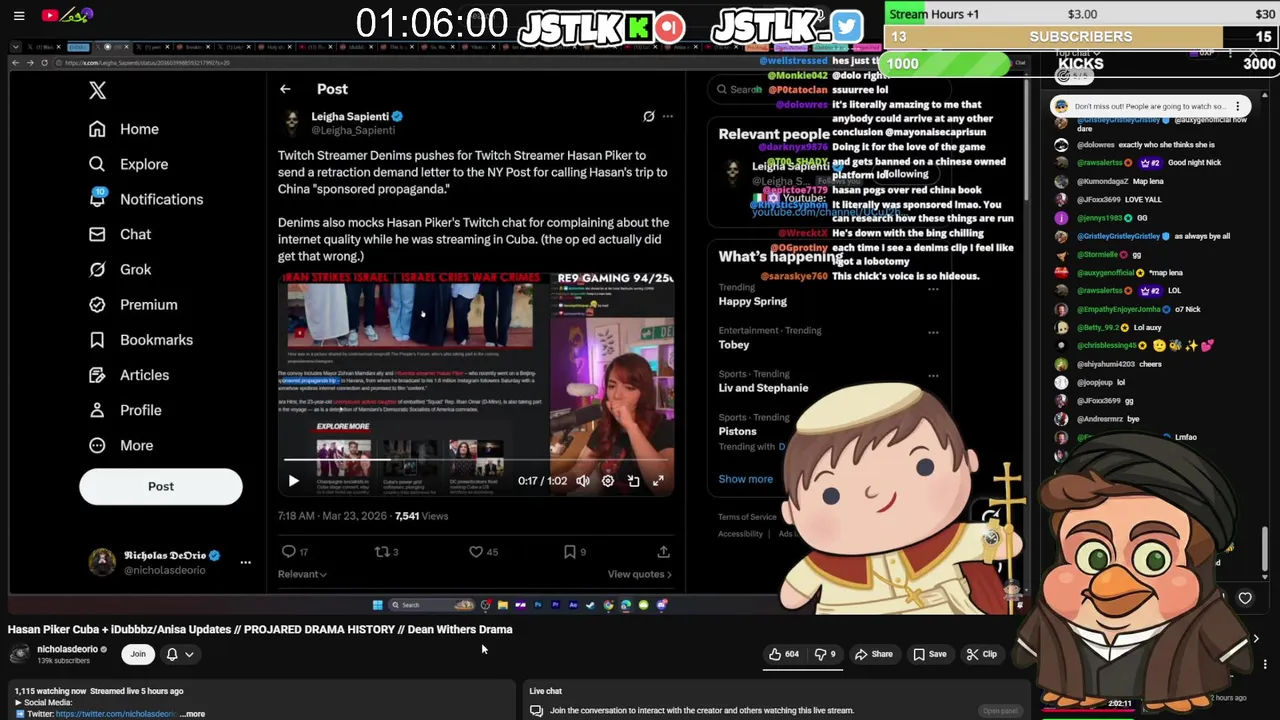Click the Live chat speech bubble icon
Screen dimensions: 1280x720
coord(536,711)
